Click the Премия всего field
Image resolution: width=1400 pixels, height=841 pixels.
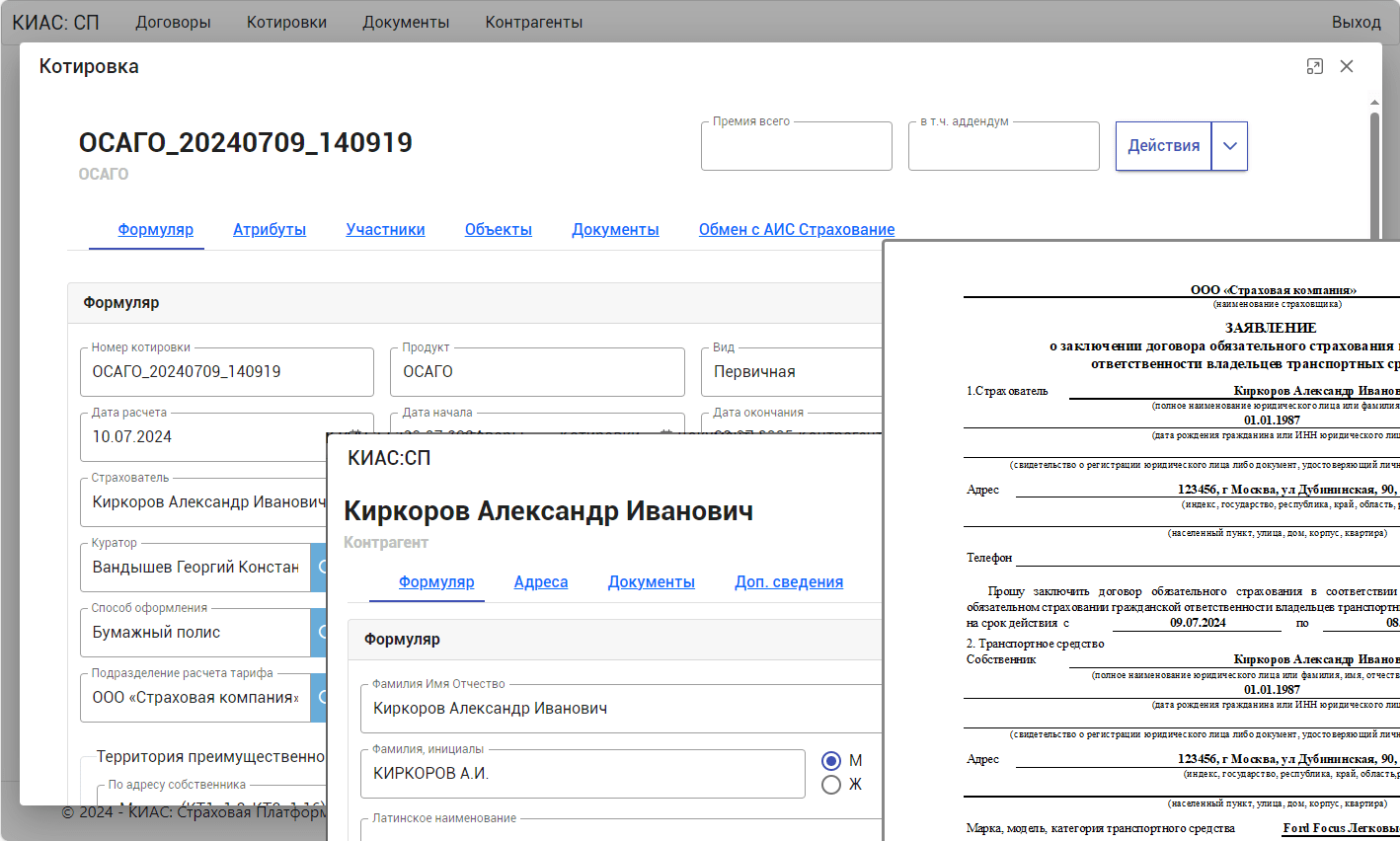coord(797,146)
